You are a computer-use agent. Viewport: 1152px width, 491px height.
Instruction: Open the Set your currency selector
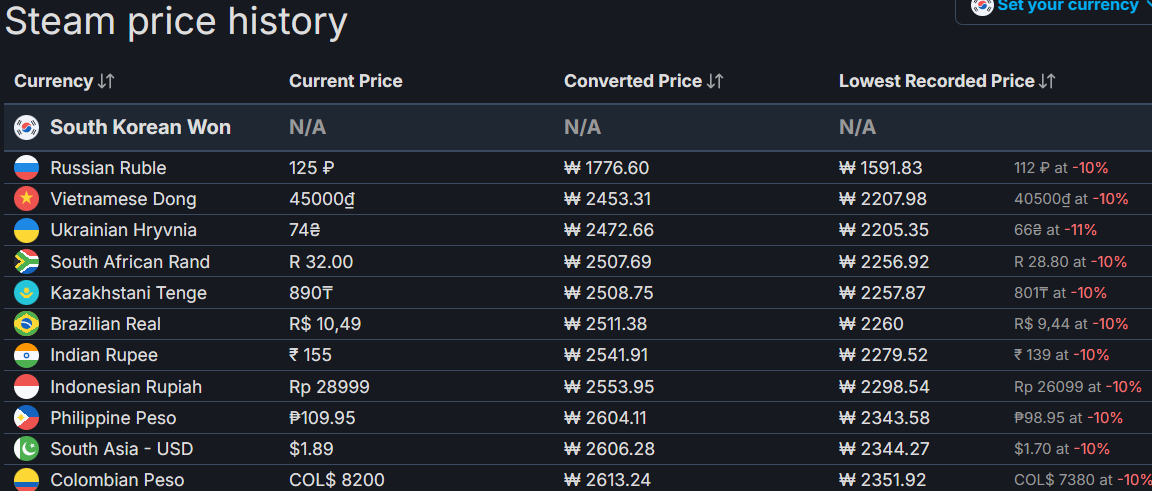point(1058,7)
